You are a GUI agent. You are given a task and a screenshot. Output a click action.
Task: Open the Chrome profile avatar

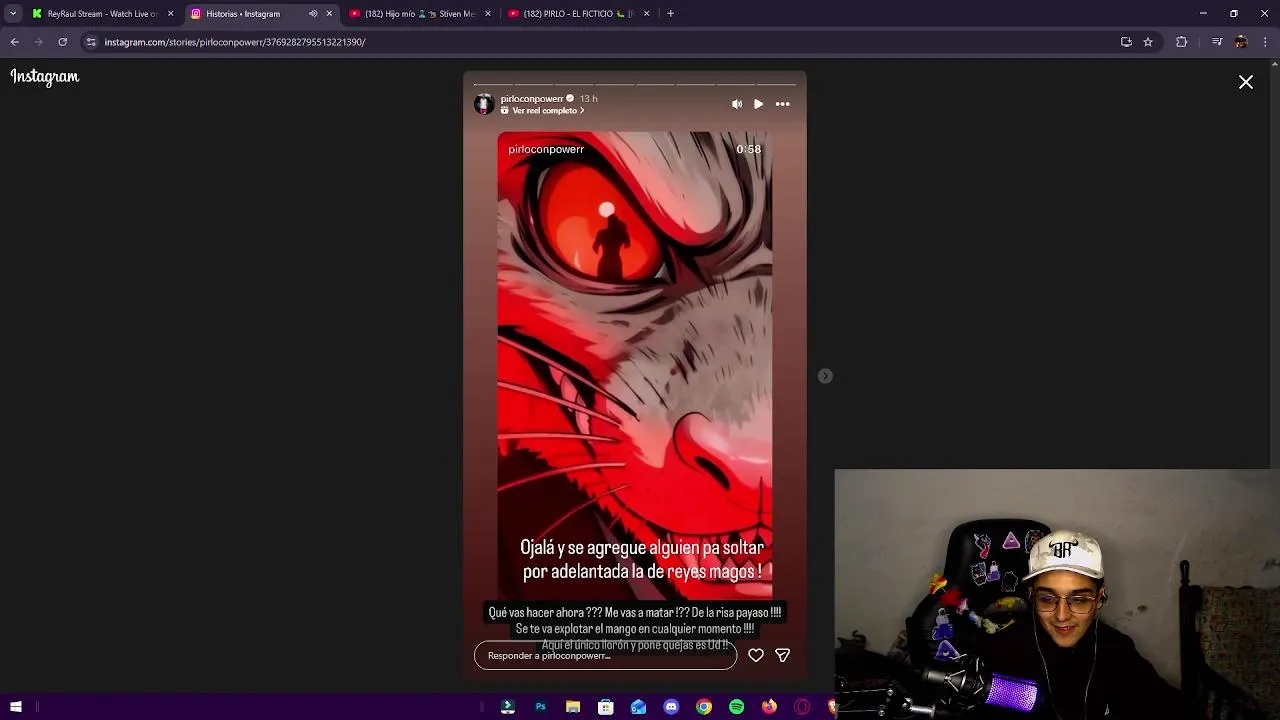click(1241, 42)
